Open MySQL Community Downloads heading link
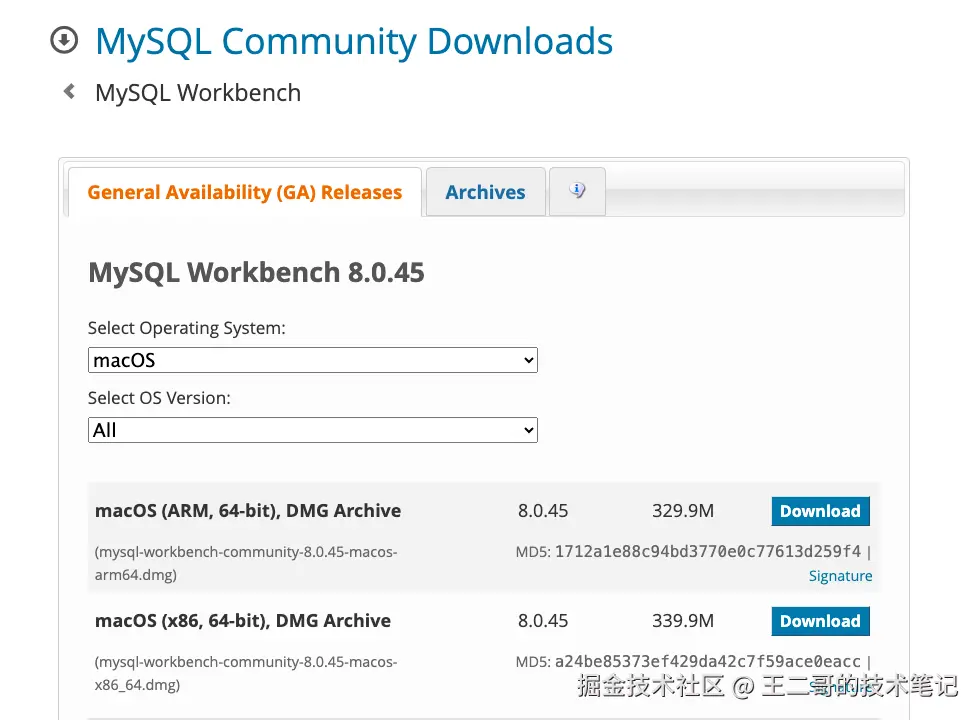This screenshot has width=979, height=720. (353, 42)
